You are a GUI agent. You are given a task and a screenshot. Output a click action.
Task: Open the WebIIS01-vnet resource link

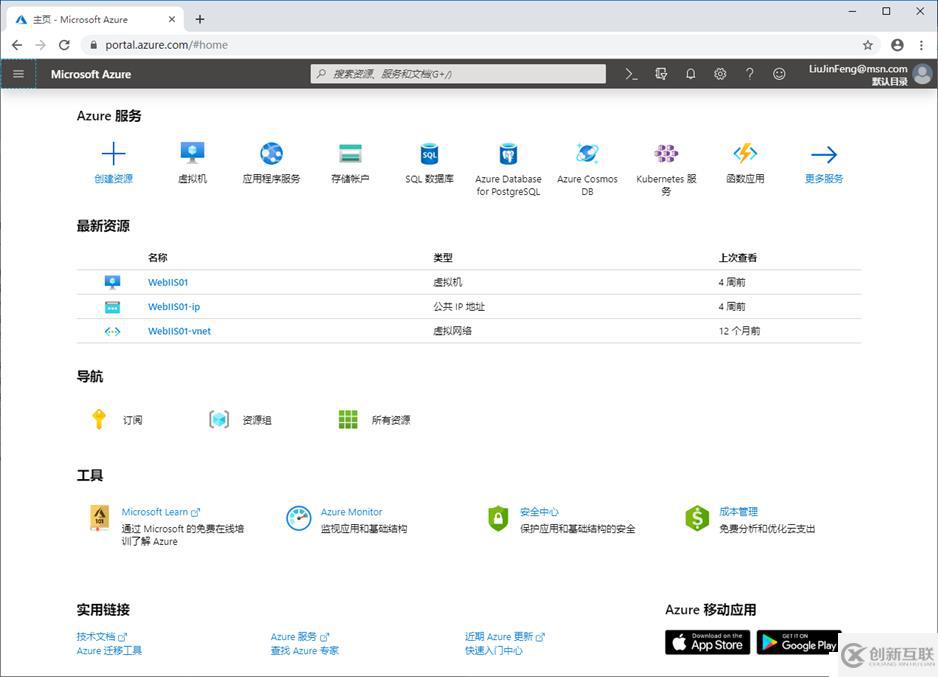[x=179, y=331]
